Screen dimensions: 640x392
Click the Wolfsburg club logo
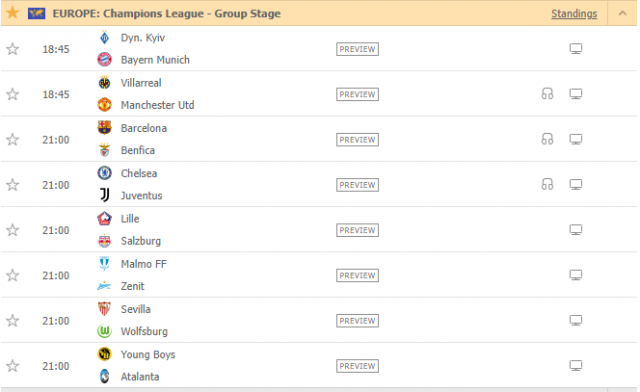coord(104,331)
